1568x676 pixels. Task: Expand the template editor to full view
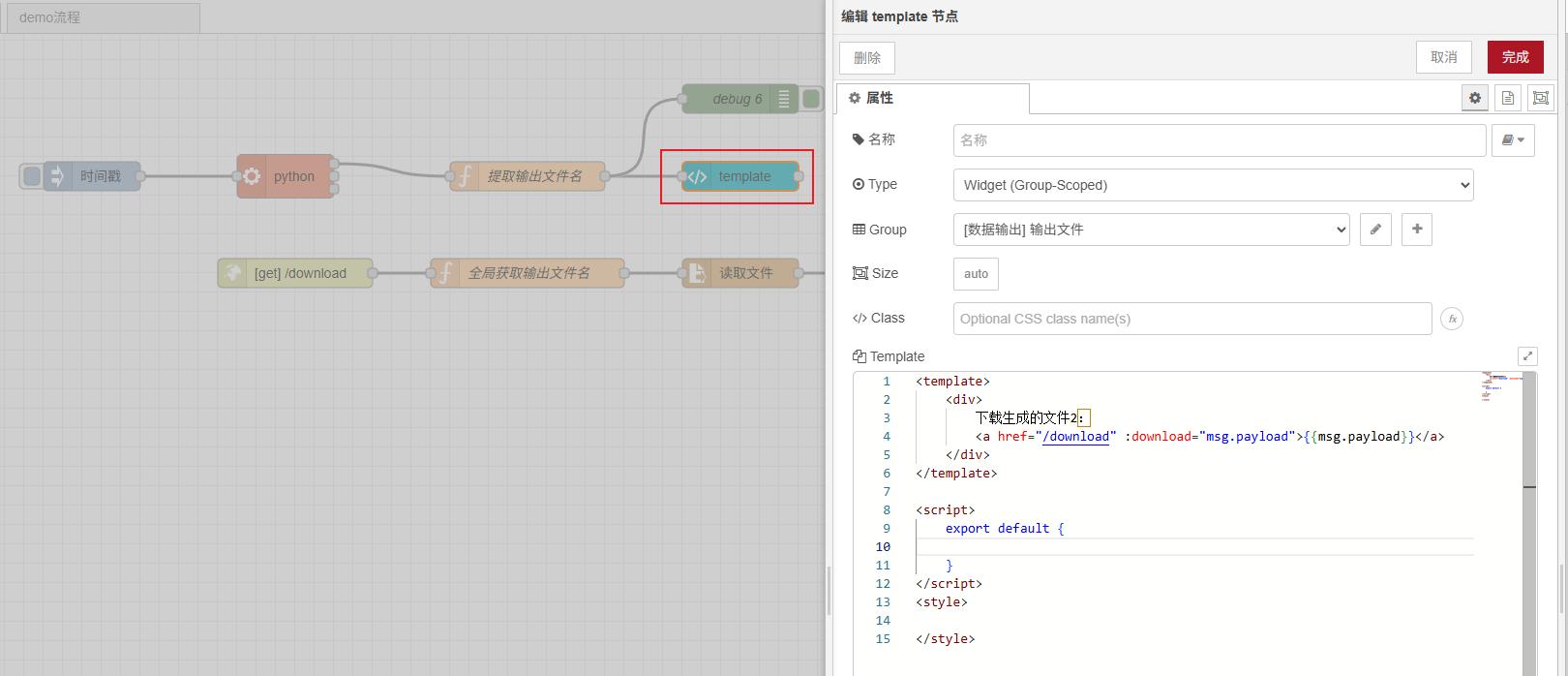[x=1528, y=356]
